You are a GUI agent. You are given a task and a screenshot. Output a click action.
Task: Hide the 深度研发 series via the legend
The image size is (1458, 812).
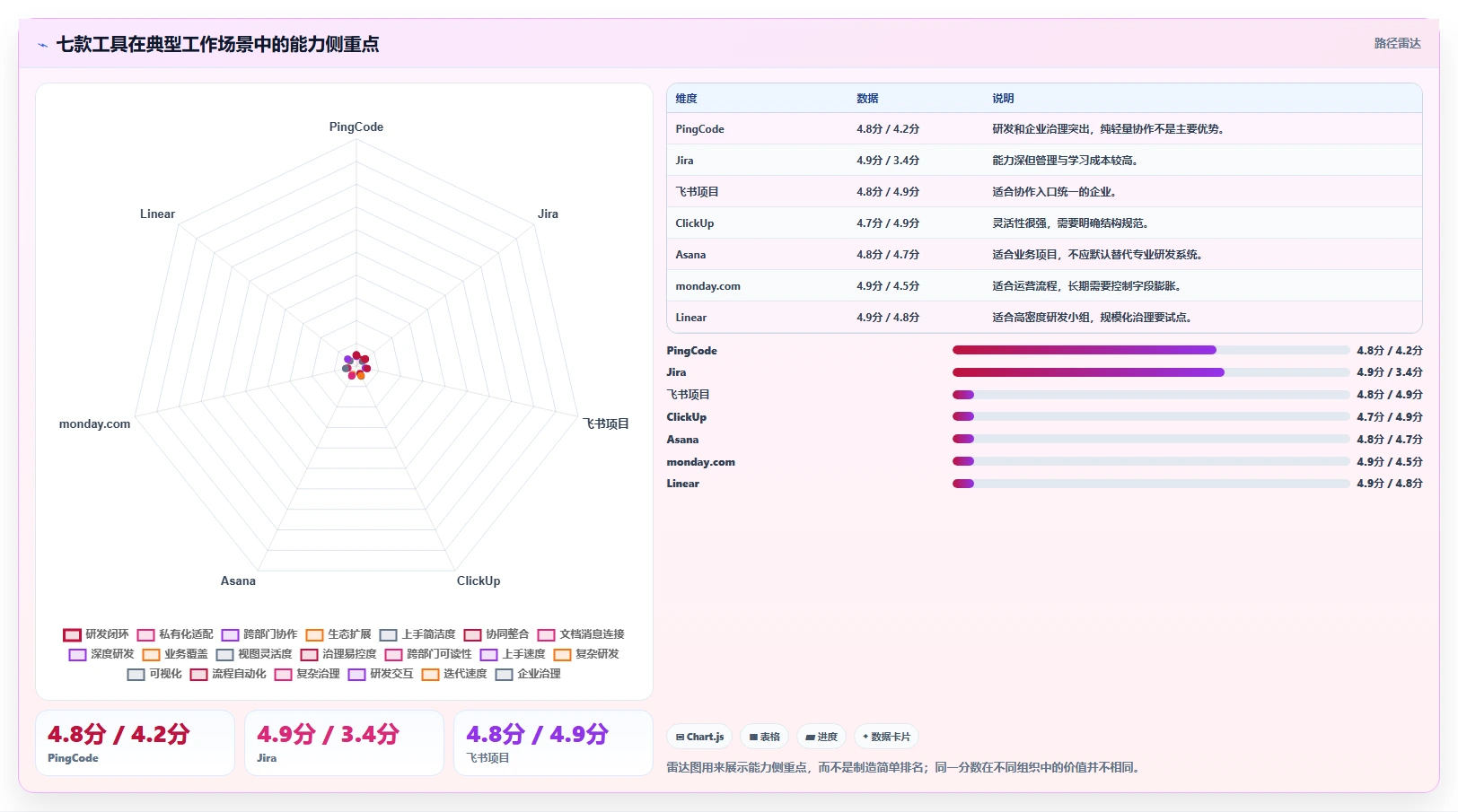(x=101, y=654)
